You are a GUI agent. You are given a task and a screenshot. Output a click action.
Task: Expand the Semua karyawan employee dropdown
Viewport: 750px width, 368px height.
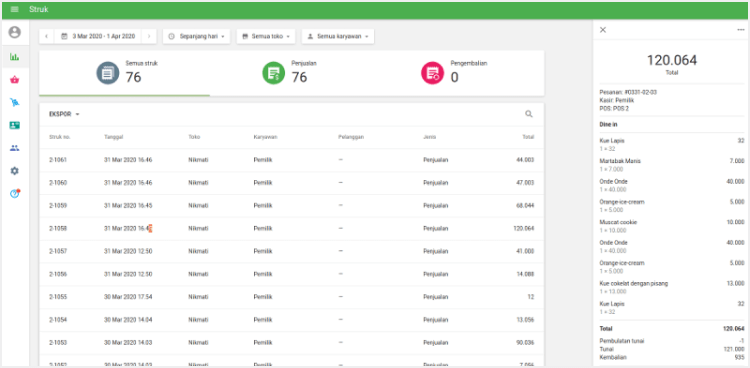[338, 36]
